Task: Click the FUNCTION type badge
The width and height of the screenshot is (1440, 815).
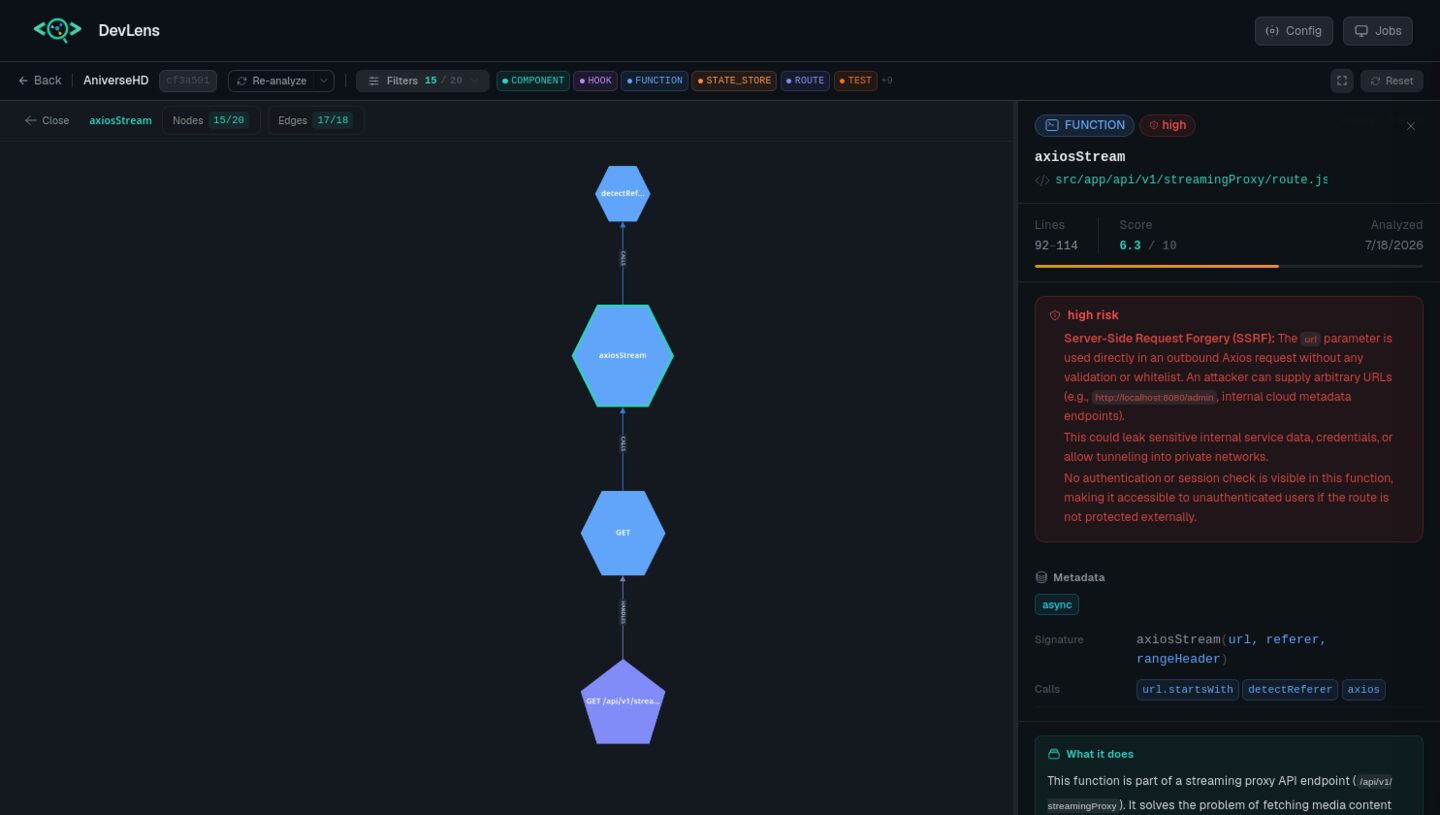Action: [x=1084, y=125]
